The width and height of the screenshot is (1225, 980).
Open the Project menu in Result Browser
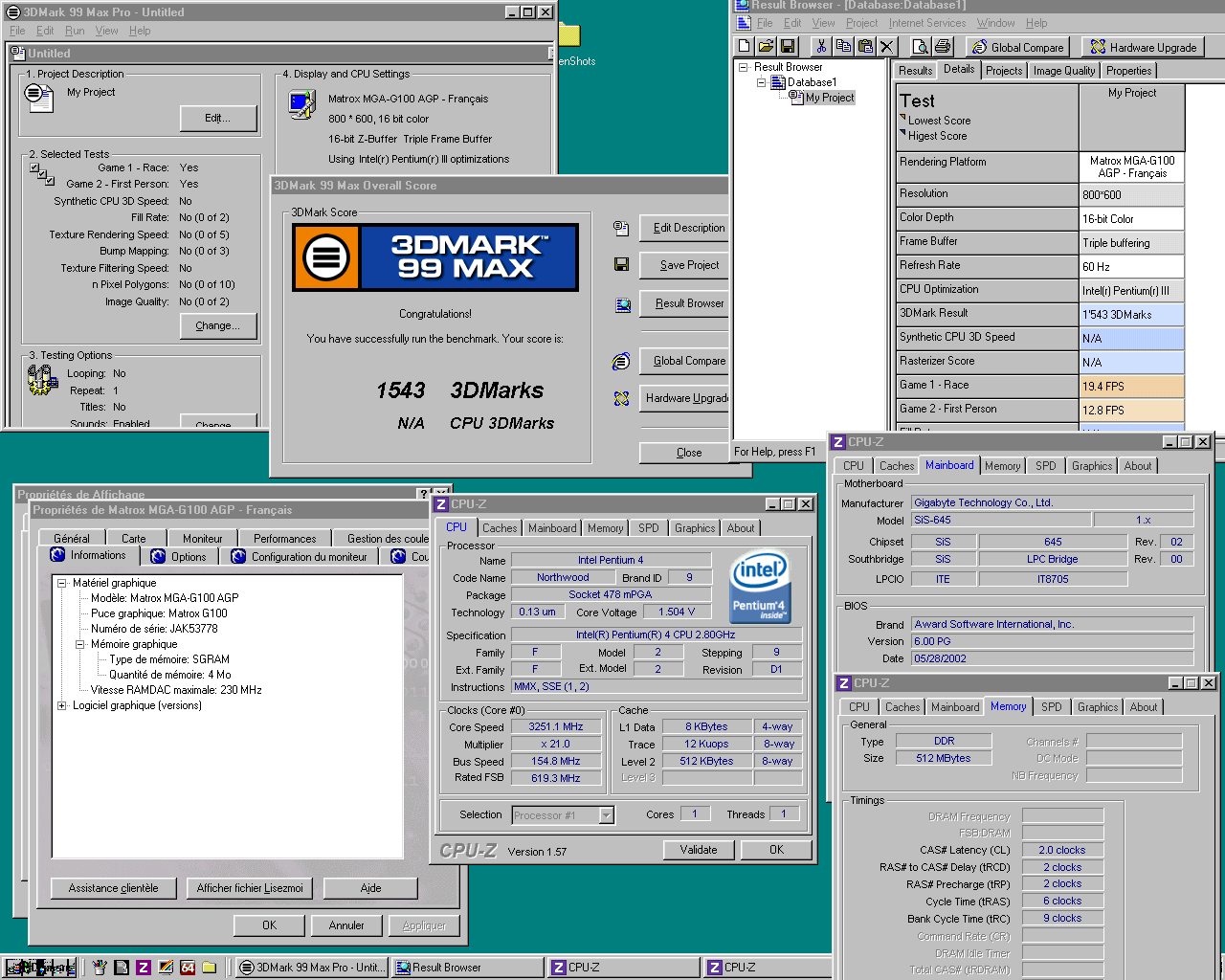pyautogui.click(x=861, y=23)
